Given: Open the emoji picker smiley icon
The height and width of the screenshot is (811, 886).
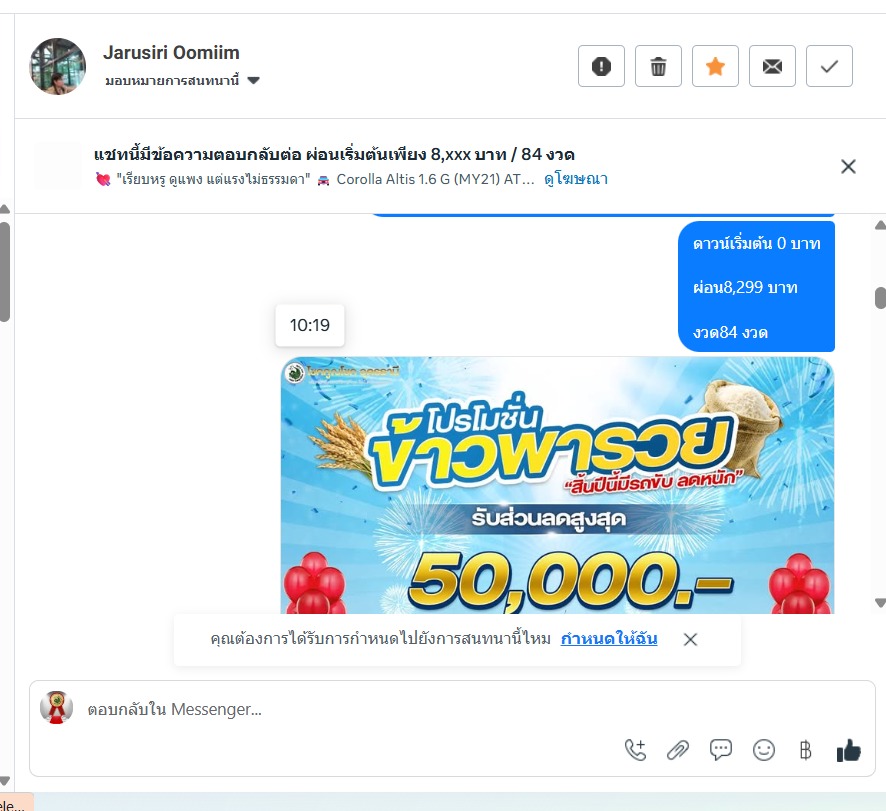Looking at the screenshot, I should click(763, 750).
